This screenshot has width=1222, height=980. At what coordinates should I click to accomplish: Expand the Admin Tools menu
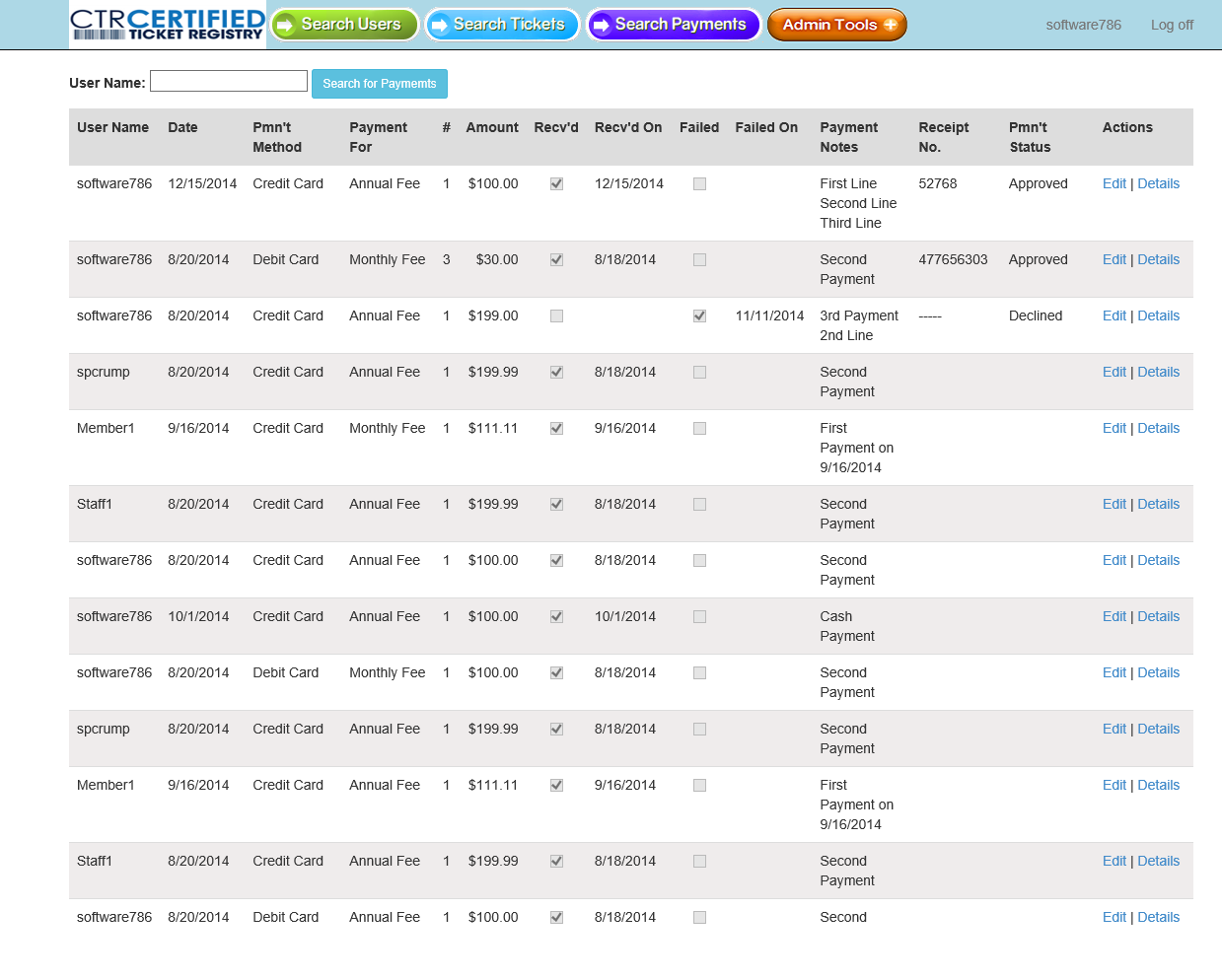837,25
